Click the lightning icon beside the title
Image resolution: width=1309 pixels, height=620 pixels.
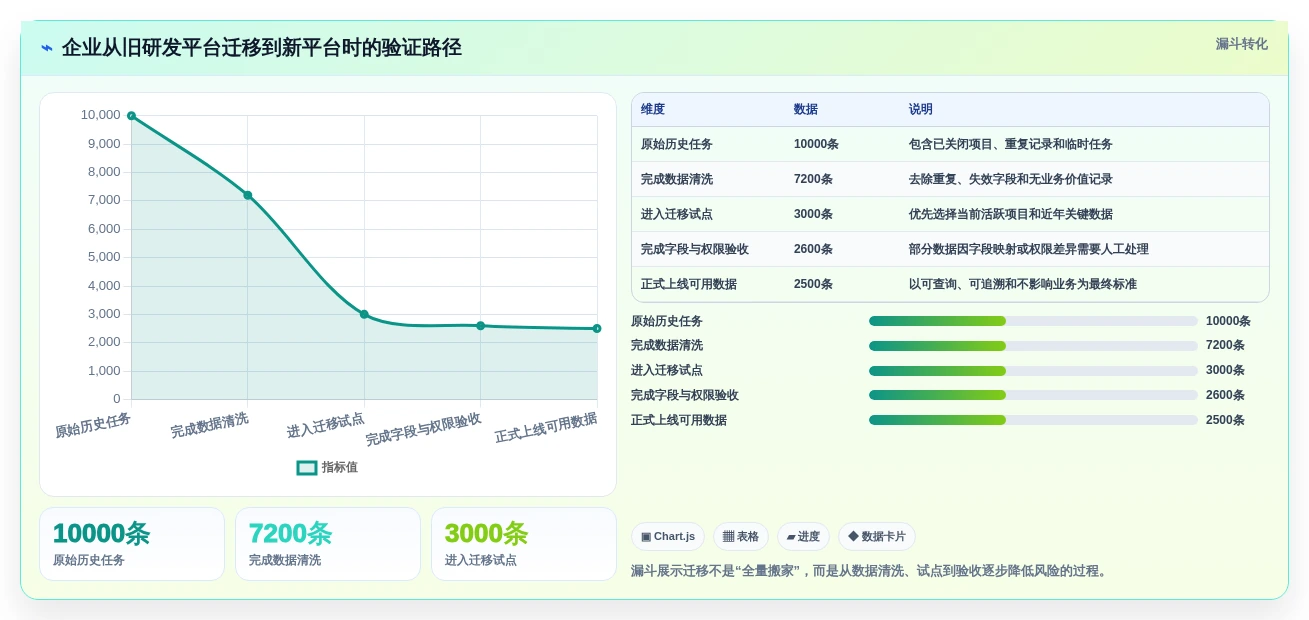coord(47,48)
